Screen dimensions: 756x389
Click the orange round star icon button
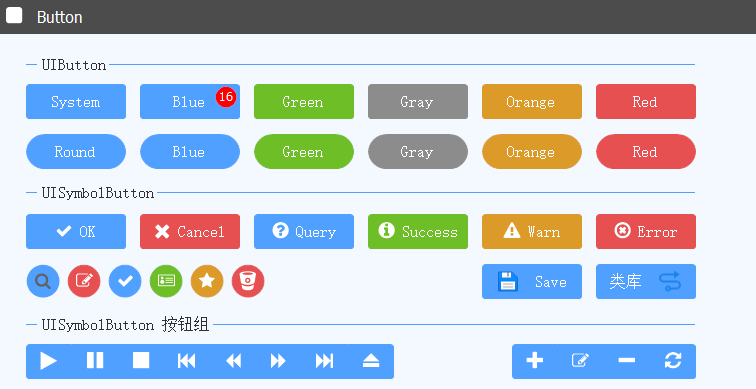pos(207,281)
